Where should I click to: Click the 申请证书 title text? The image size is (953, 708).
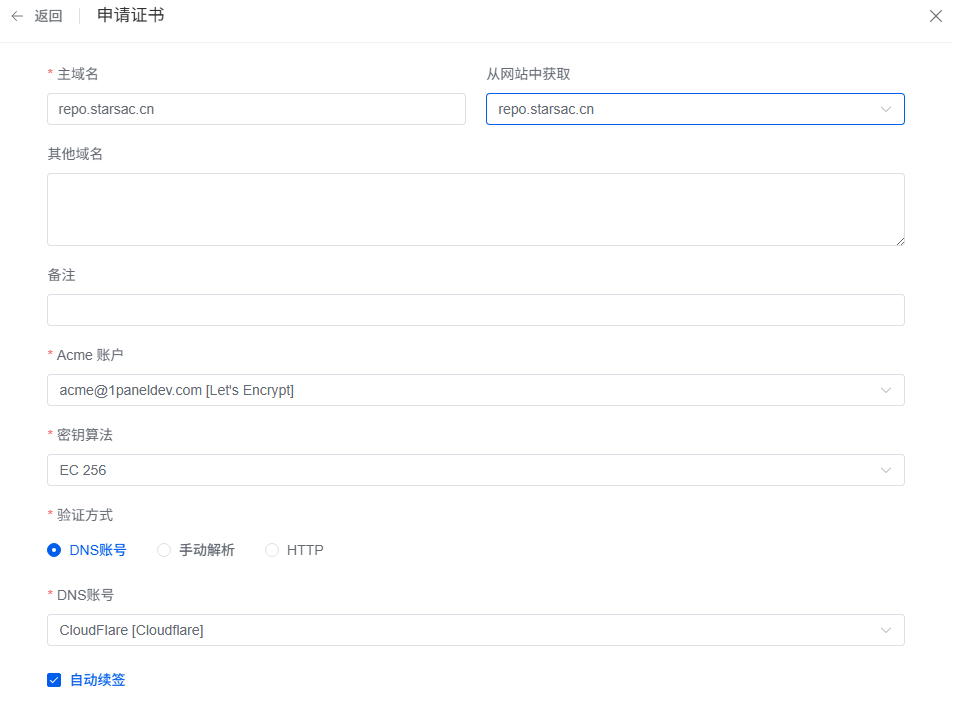pos(131,15)
